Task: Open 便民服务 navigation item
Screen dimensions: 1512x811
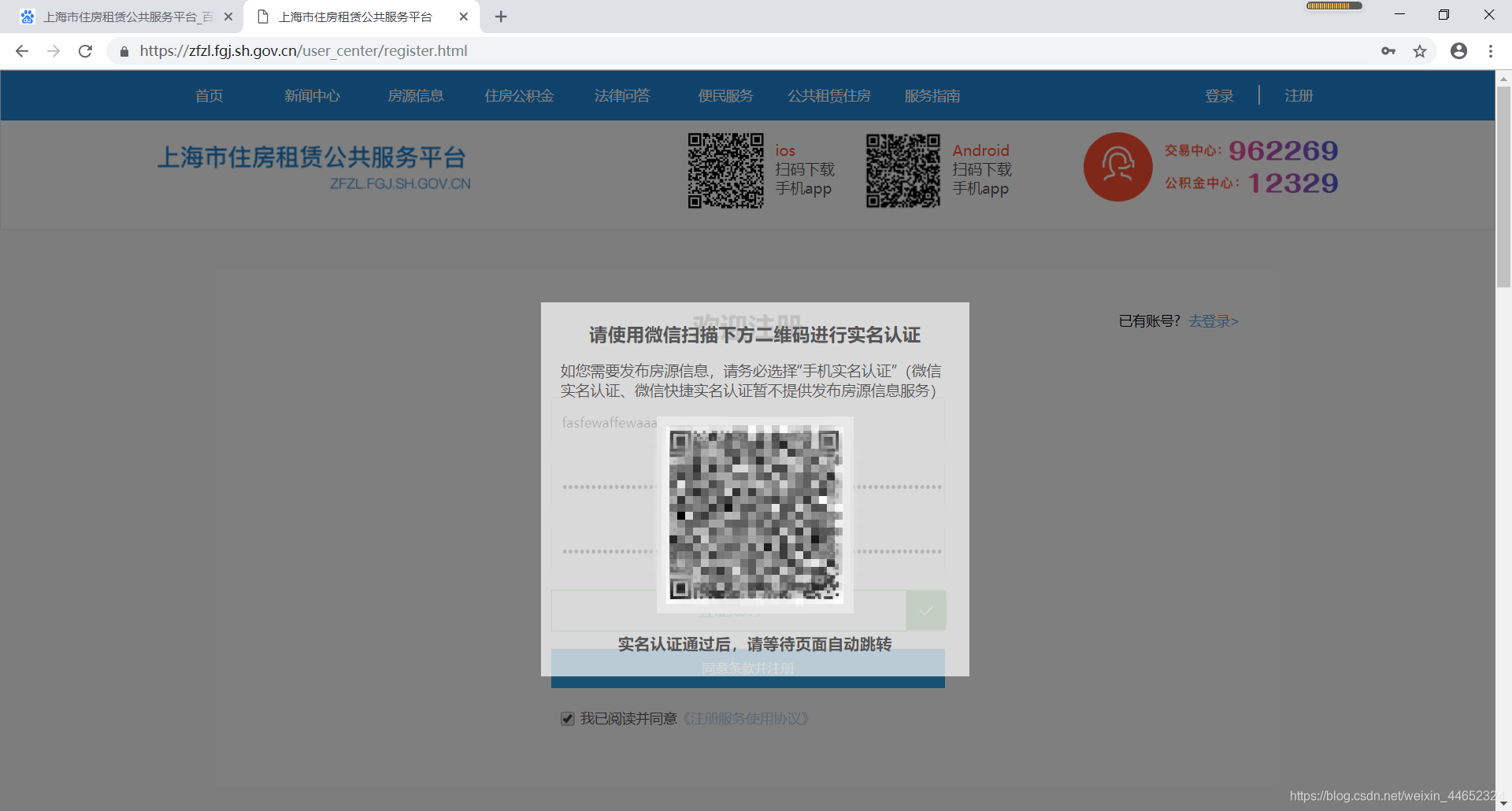Action: pyautogui.click(x=725, y=96)
